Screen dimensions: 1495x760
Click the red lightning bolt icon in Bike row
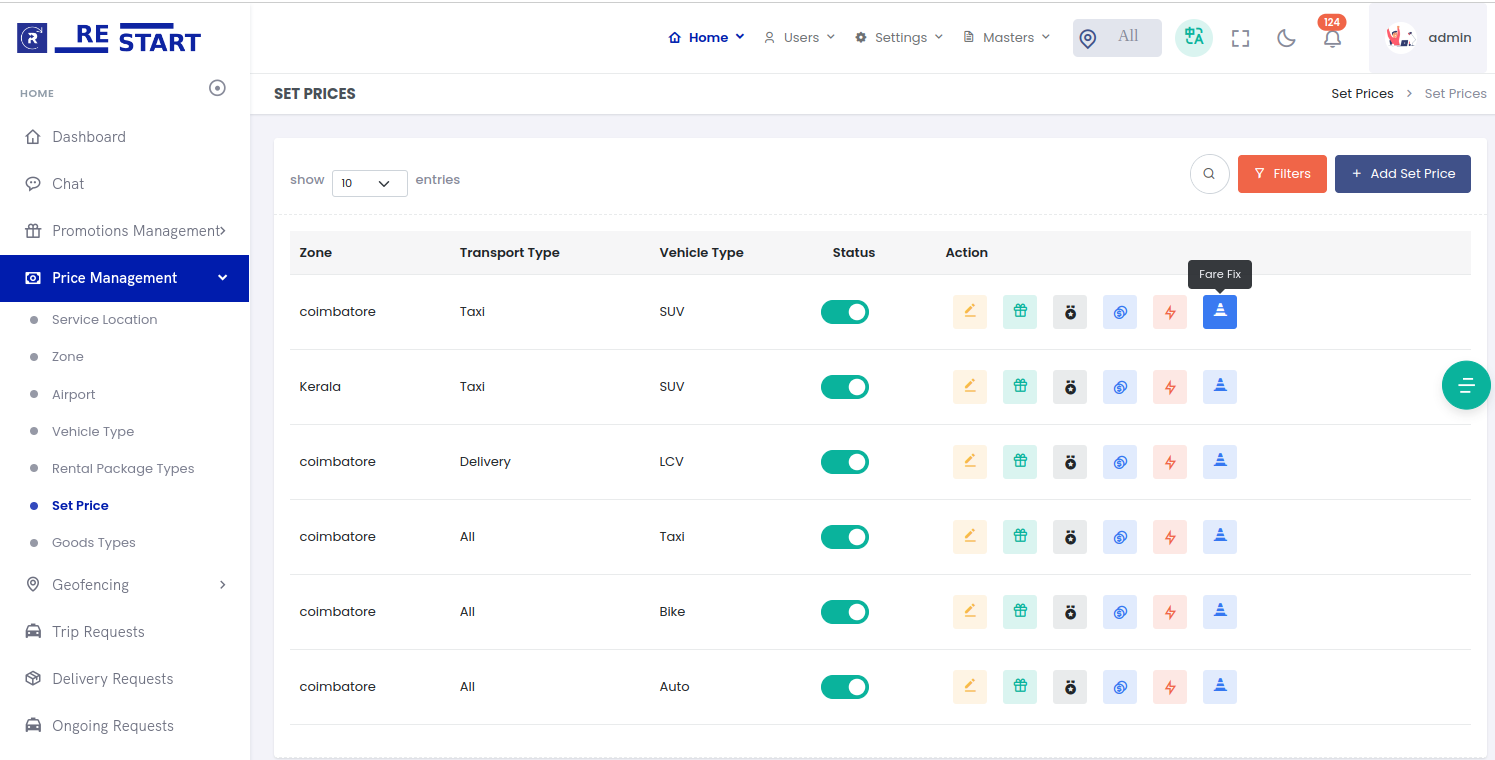pyautogui.click(x=1169, y=612)
